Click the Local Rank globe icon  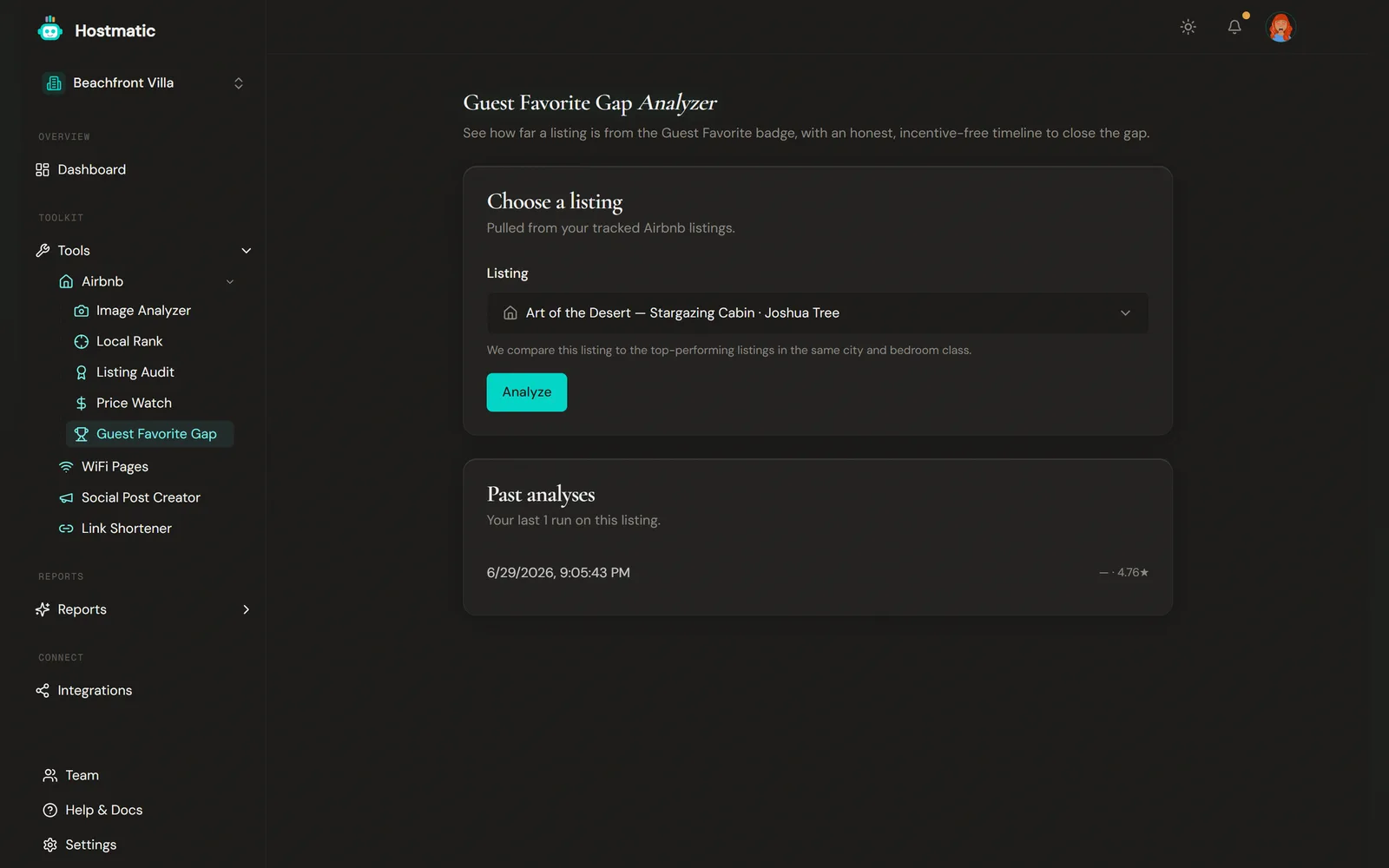[x=82, y=342]
